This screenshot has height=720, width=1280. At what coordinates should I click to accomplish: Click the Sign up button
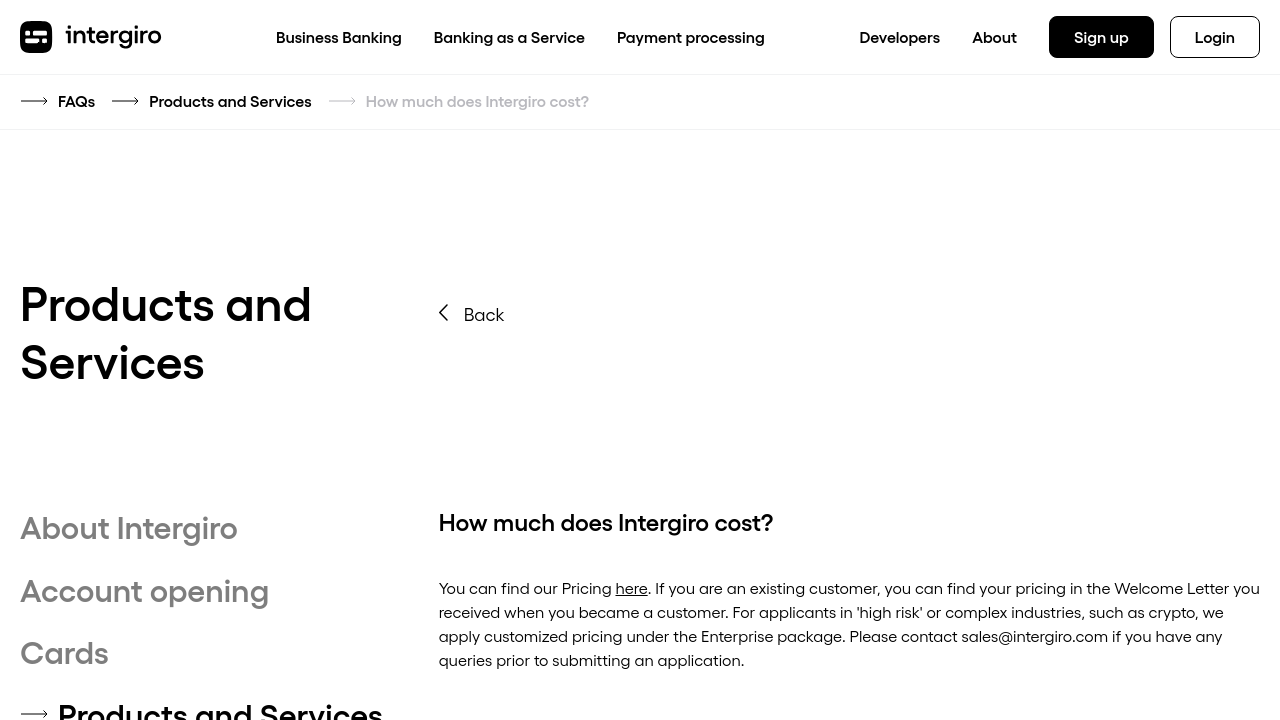click(x=1101, y=37)
